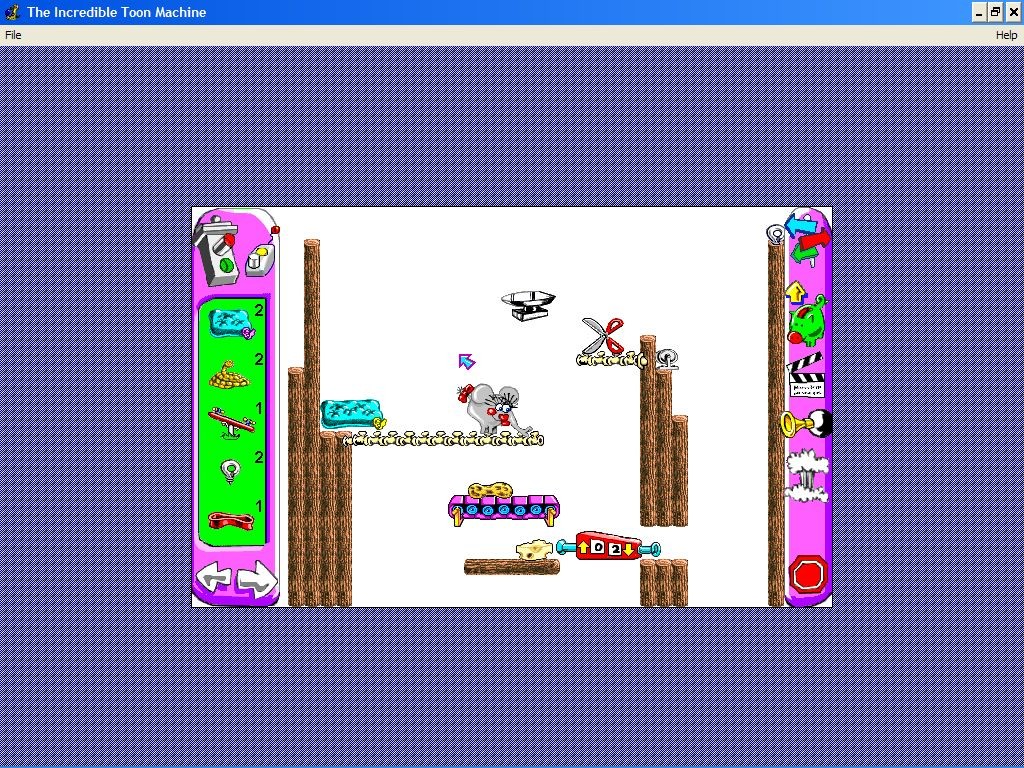Select the red-handled scissors

pyautogui.click(x=602, y=336)
